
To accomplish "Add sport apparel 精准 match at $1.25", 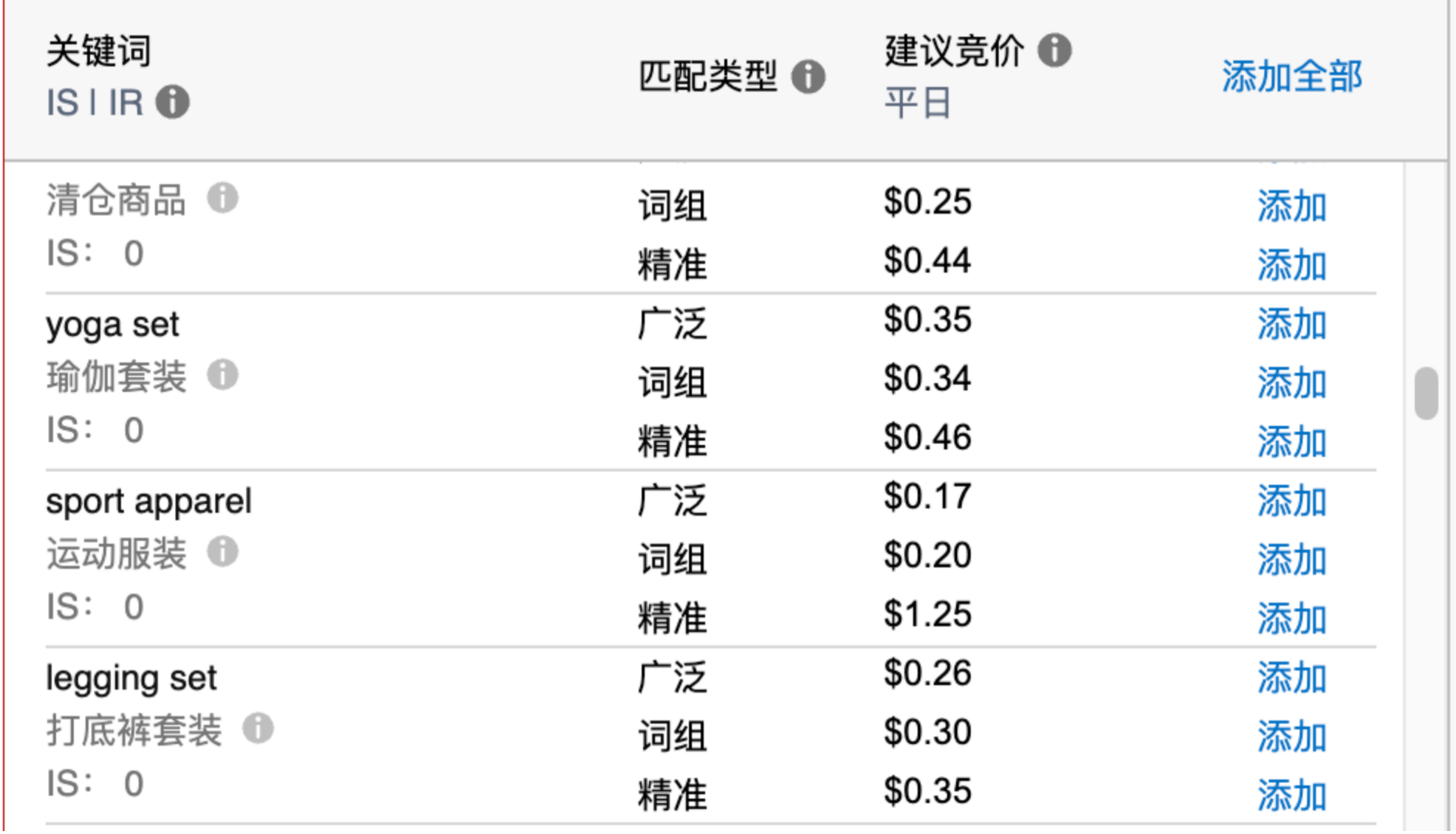I will pos(1292,619).
